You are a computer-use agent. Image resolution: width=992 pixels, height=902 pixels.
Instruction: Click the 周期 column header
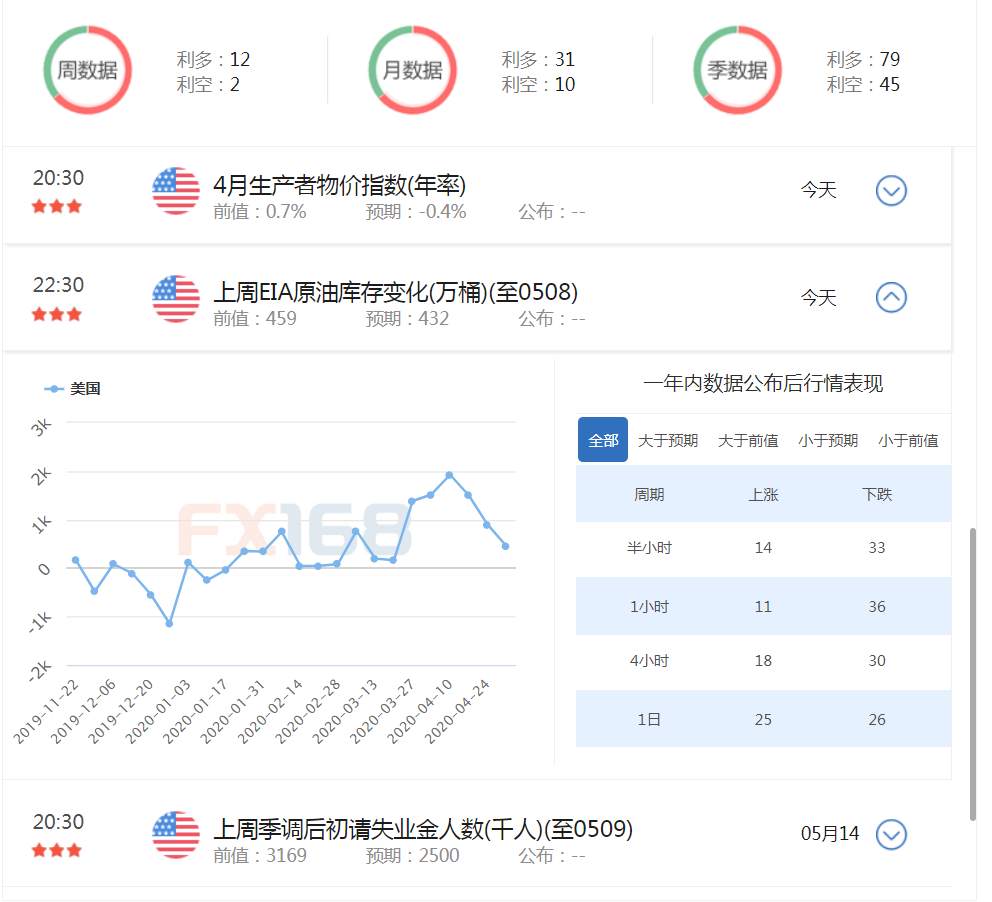click(649, 495)
